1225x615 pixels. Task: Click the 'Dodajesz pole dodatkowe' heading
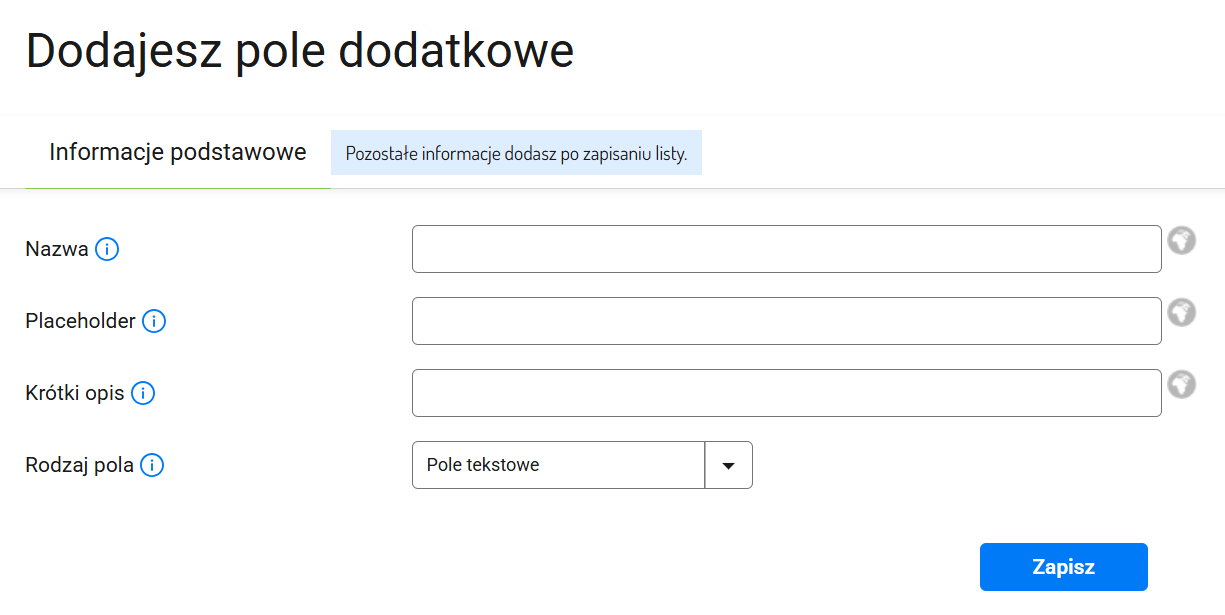pyautogui.click(x=300, y=51)
